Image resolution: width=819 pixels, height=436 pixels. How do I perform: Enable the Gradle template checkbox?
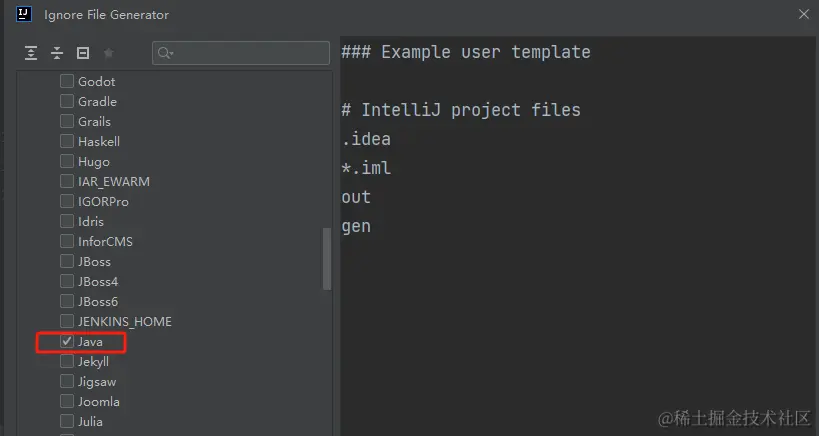tap(67, 102)
